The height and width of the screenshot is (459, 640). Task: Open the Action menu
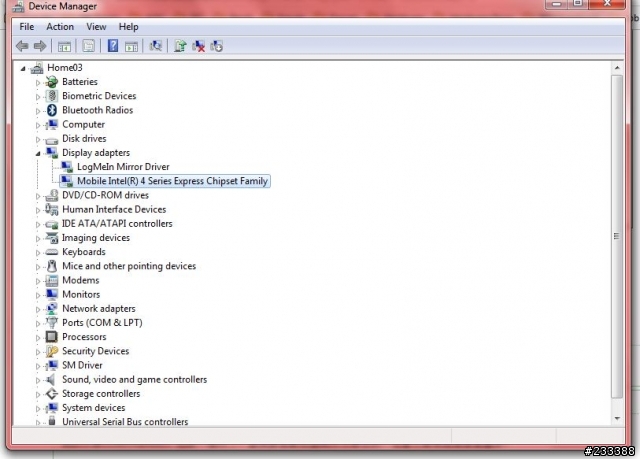click(60, 27)
